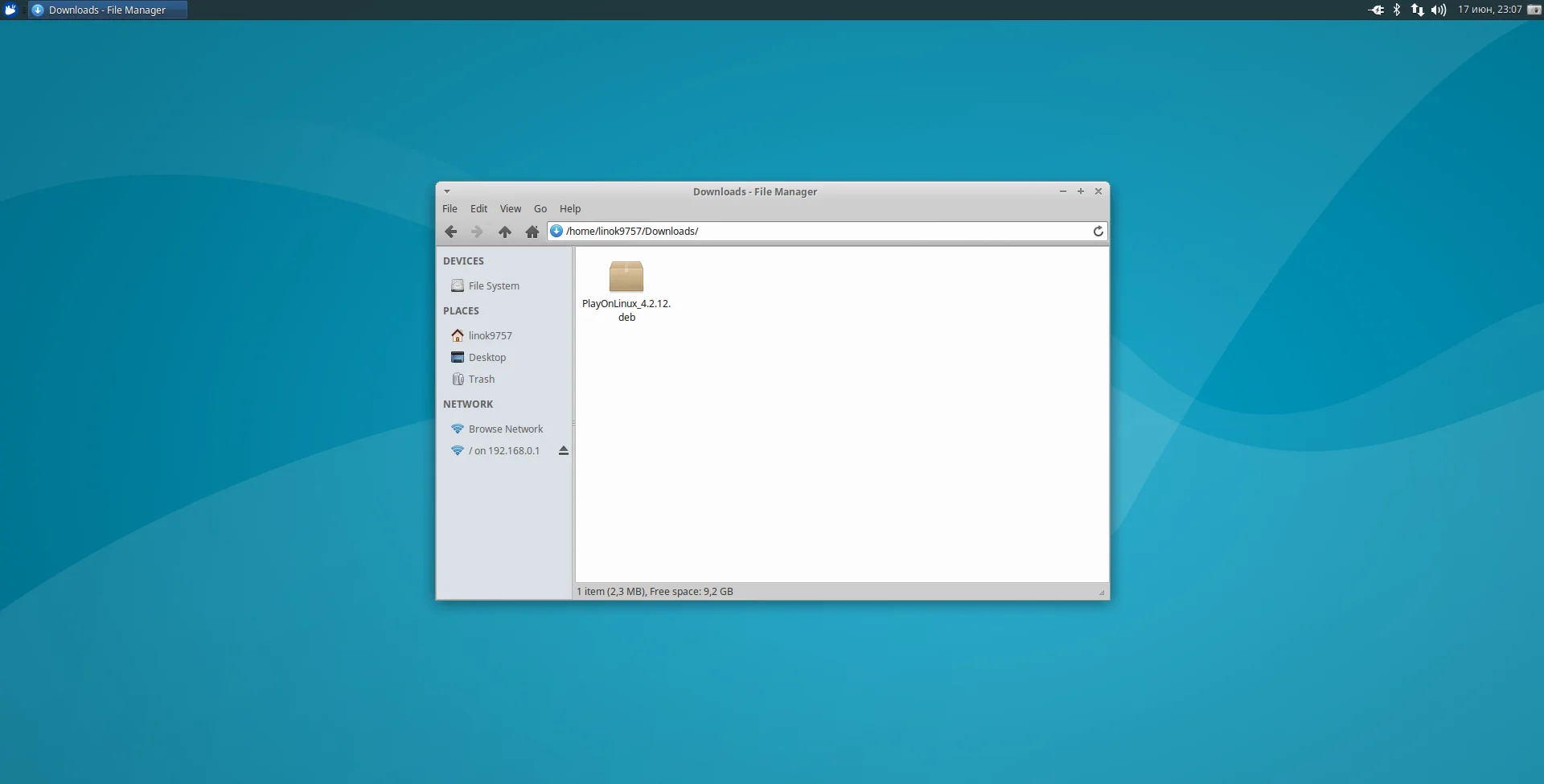Open the Edit menu

pos(479,208)
